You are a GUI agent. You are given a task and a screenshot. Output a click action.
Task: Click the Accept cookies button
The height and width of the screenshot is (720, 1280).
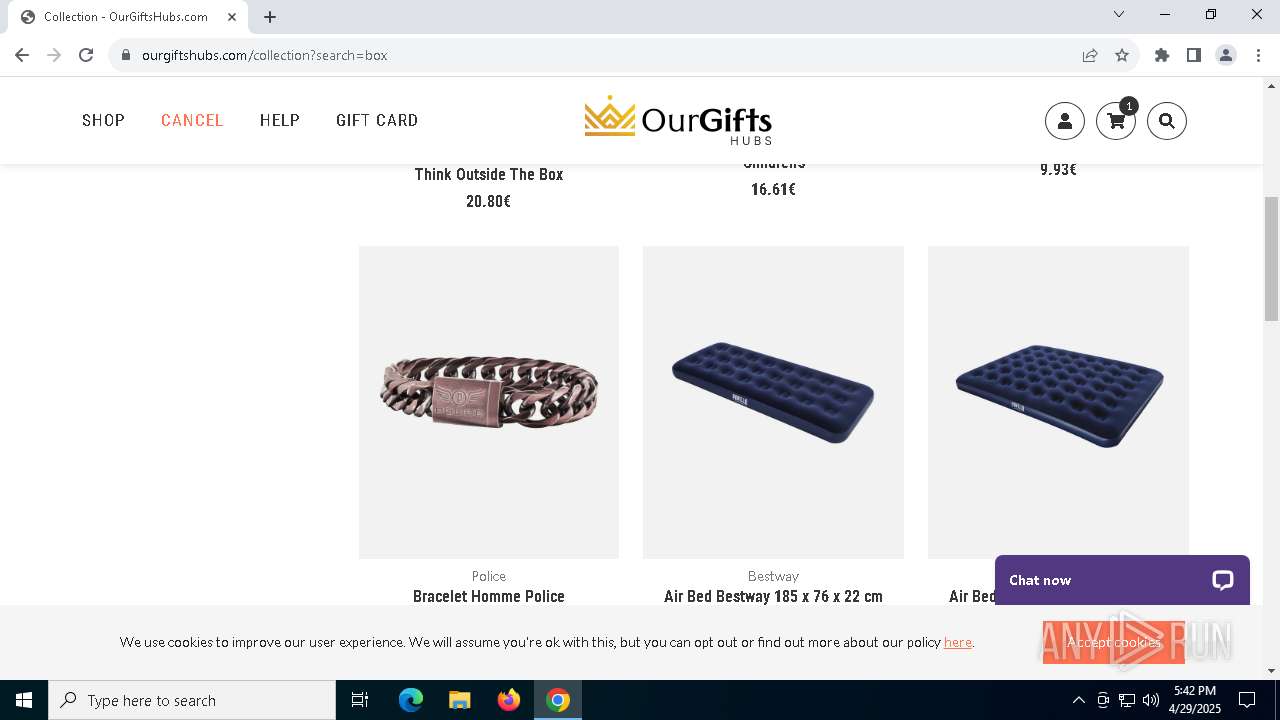coord(1113,642)
